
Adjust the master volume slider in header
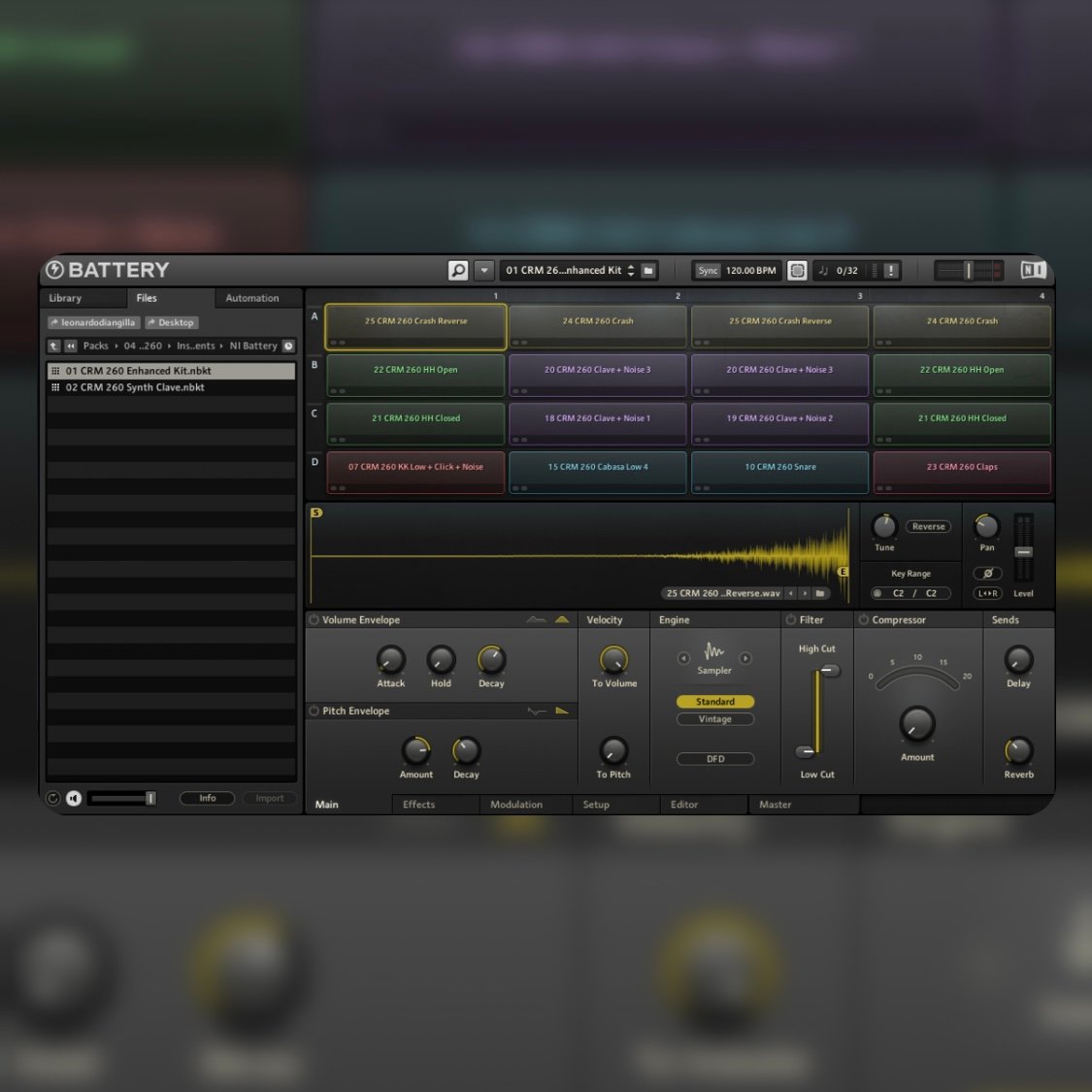coord(968,270)
